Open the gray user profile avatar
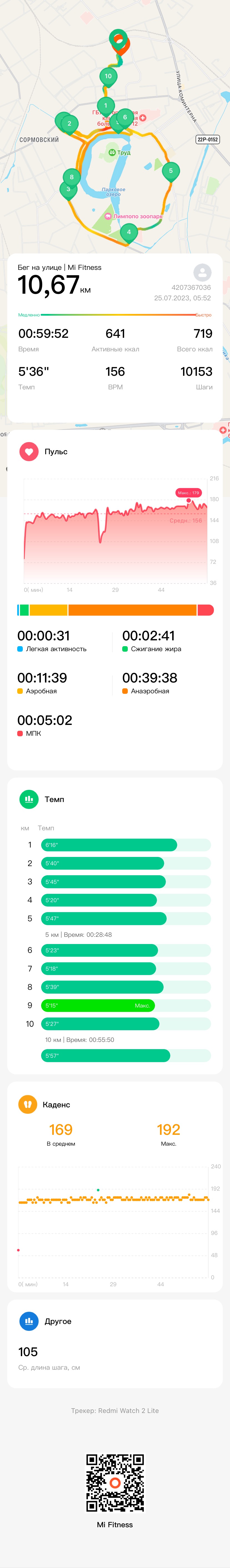This screenshot has height=1568, width=230. (202, 272)
